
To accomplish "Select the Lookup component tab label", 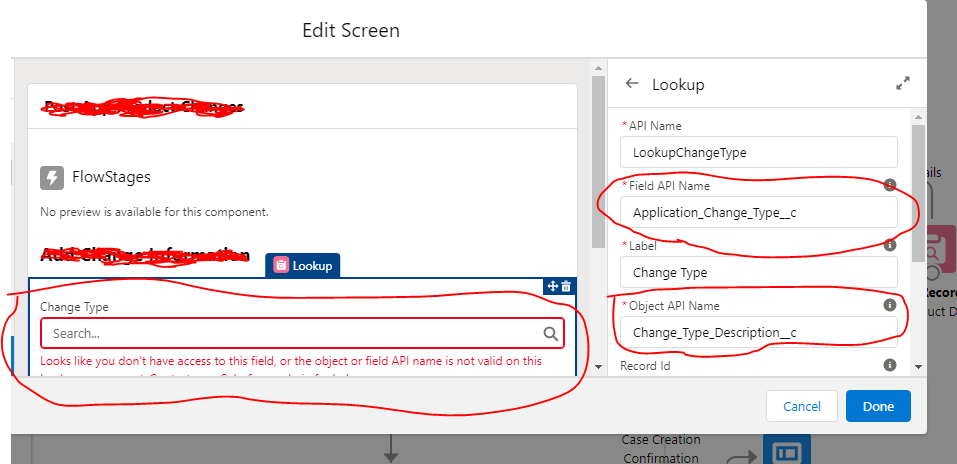I will (312, 266).
